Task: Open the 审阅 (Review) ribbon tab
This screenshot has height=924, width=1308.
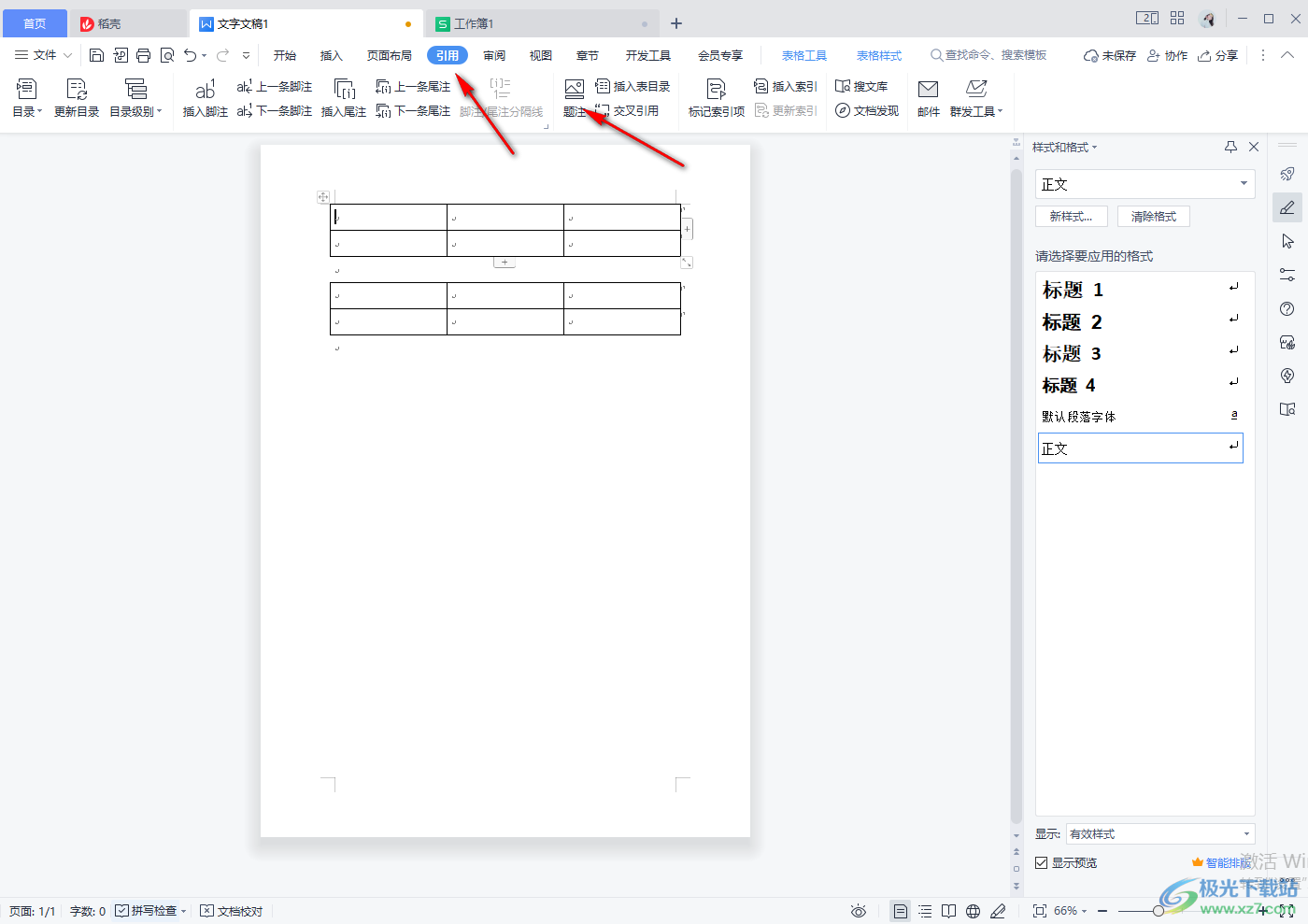Action: pyautogui.click(x=494, y=55)
